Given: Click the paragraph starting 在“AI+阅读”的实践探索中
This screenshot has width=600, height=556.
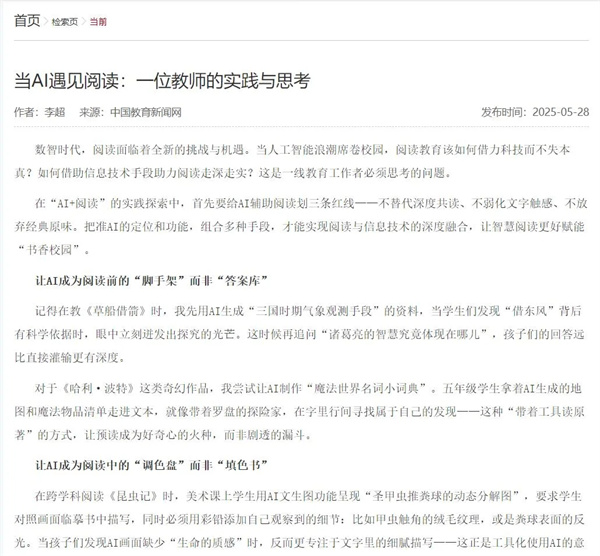Looking at the screenshot, I should point(301,226).
